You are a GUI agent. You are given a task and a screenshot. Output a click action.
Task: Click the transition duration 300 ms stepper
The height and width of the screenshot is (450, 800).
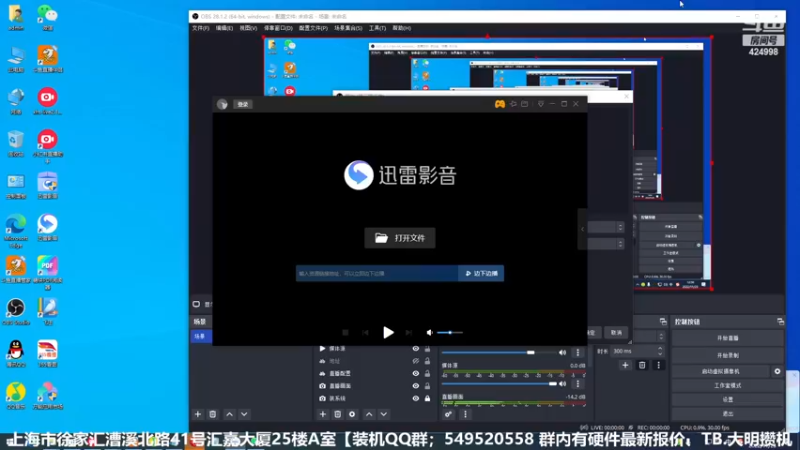coord(660,351)
